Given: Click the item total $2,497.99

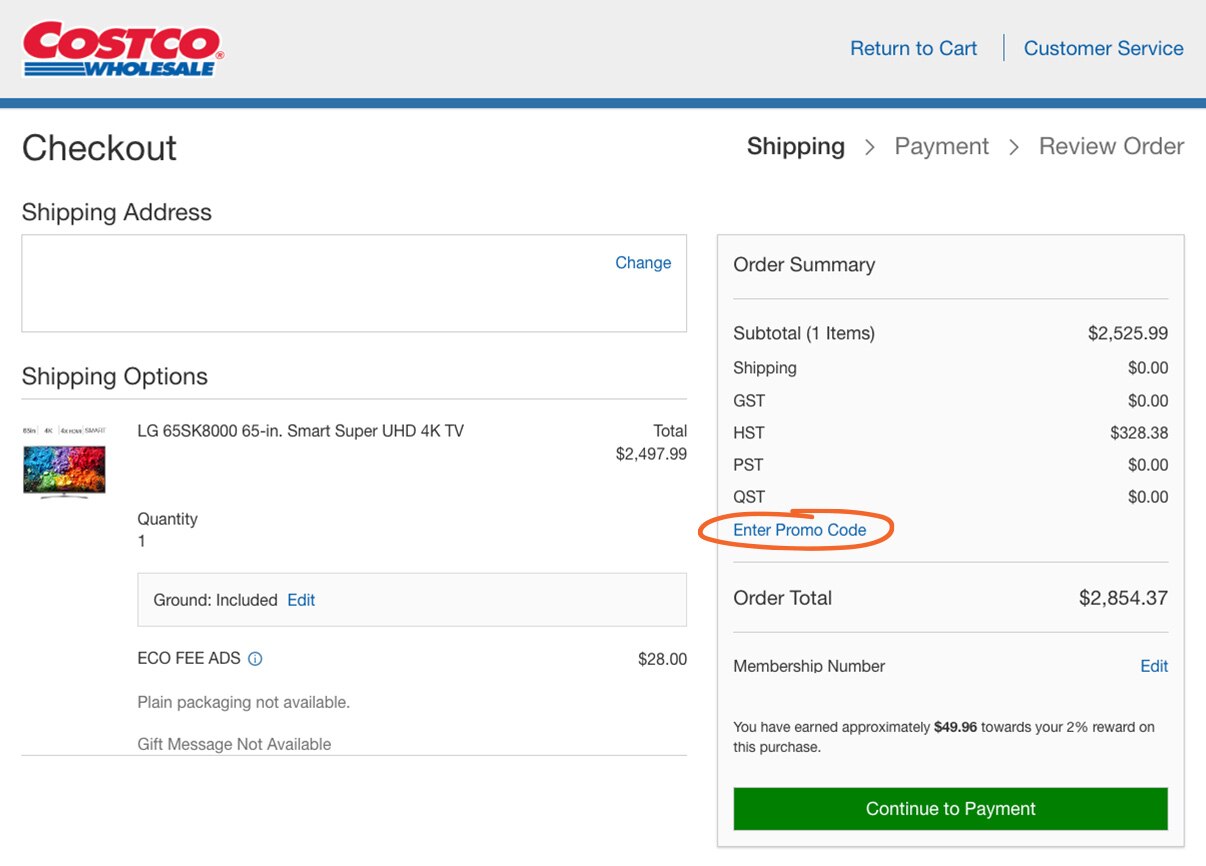Looking at the screenshot, I should point(651,454).
